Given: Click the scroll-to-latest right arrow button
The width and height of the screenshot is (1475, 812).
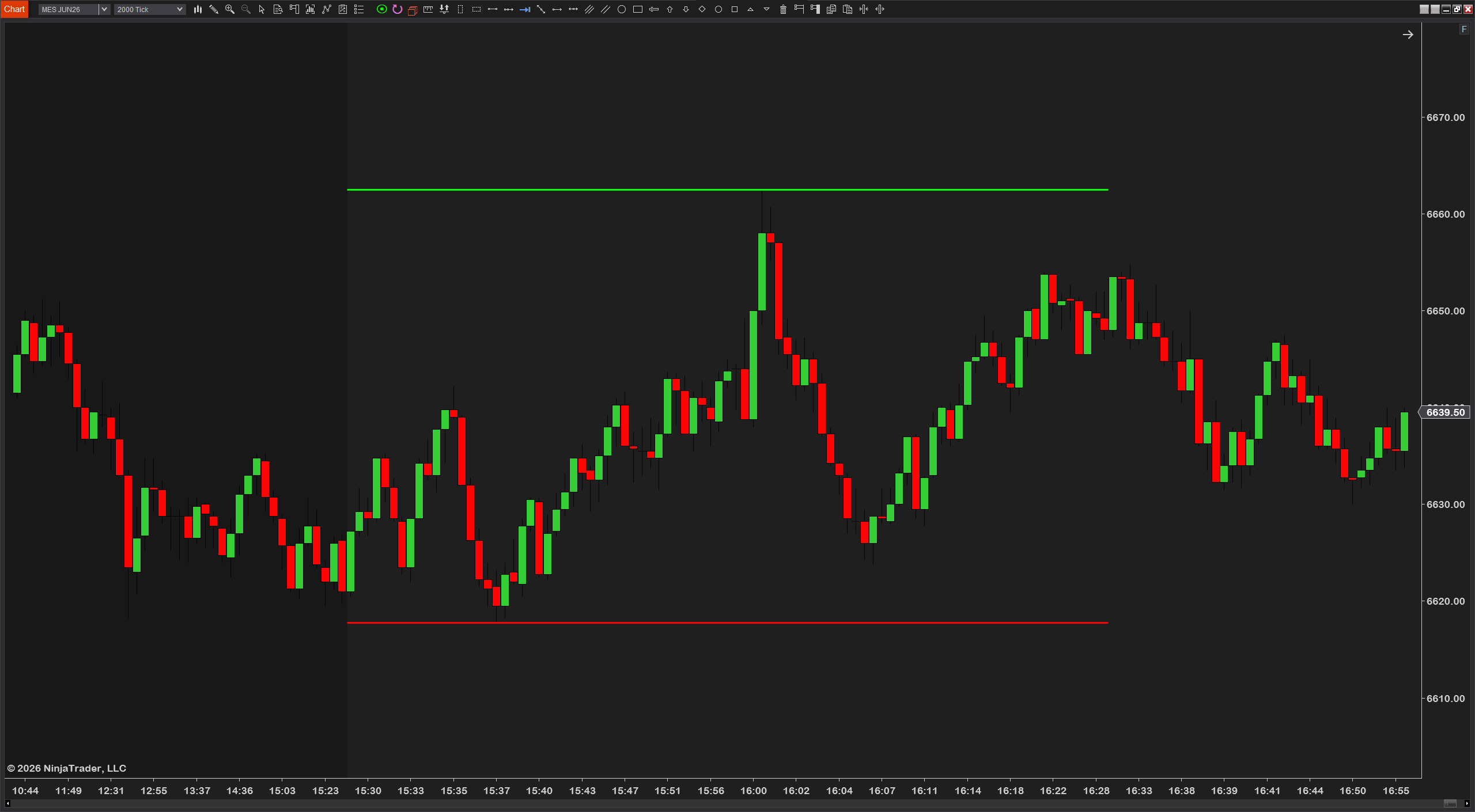Looking at the screenshot, I should (x=1408, y=35).
